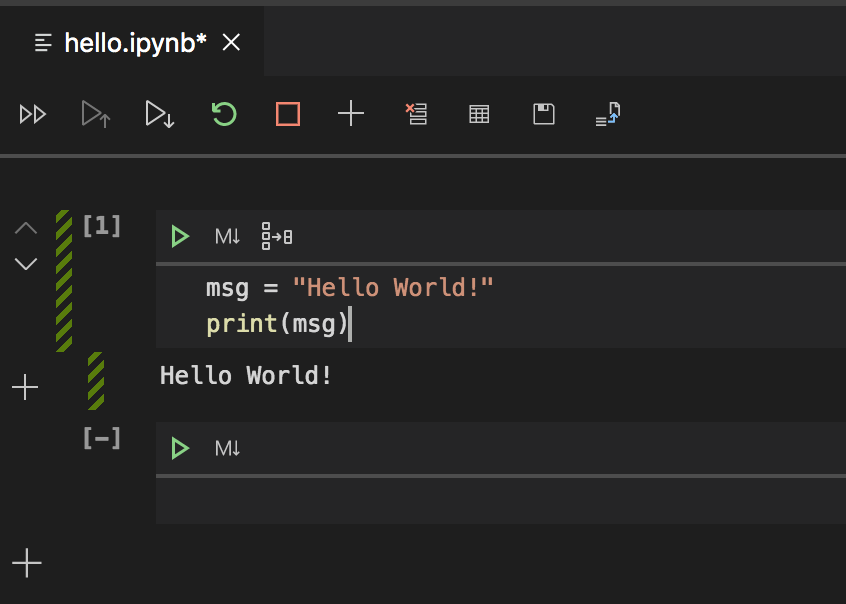Switch second cell to Markdown
Image resolution: width=846 pixels, height=604 pixels.
click(228, 448)
